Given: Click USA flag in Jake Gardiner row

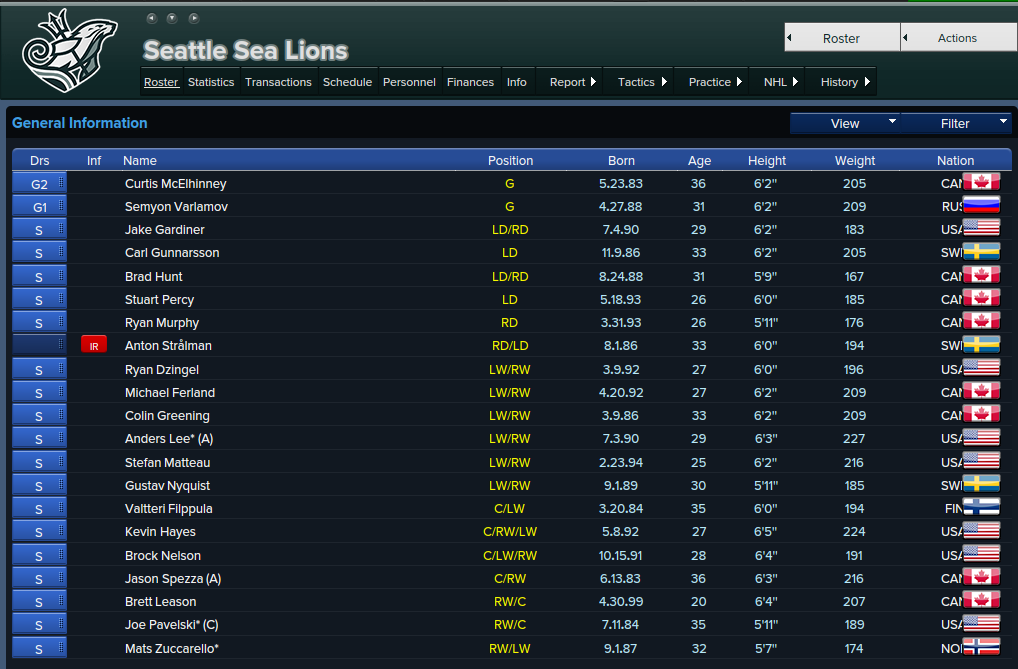Looking at the screenshot, I should [x=981, y=229].
